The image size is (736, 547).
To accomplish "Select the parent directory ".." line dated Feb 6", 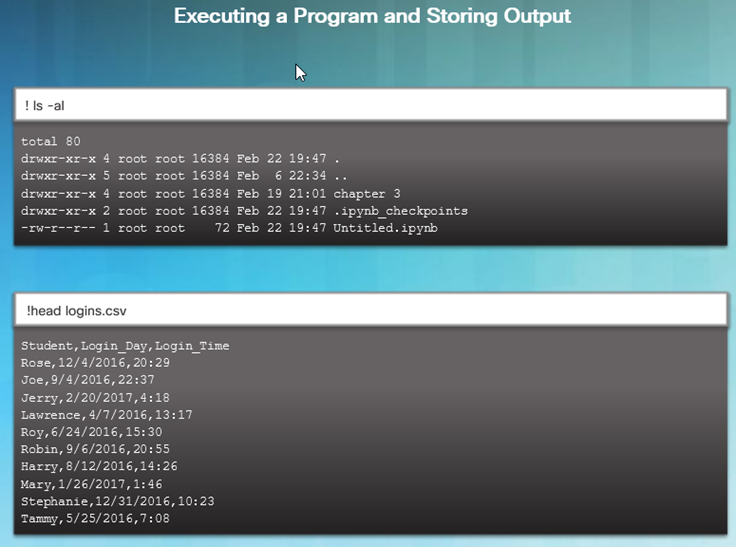I will [184, 176].
